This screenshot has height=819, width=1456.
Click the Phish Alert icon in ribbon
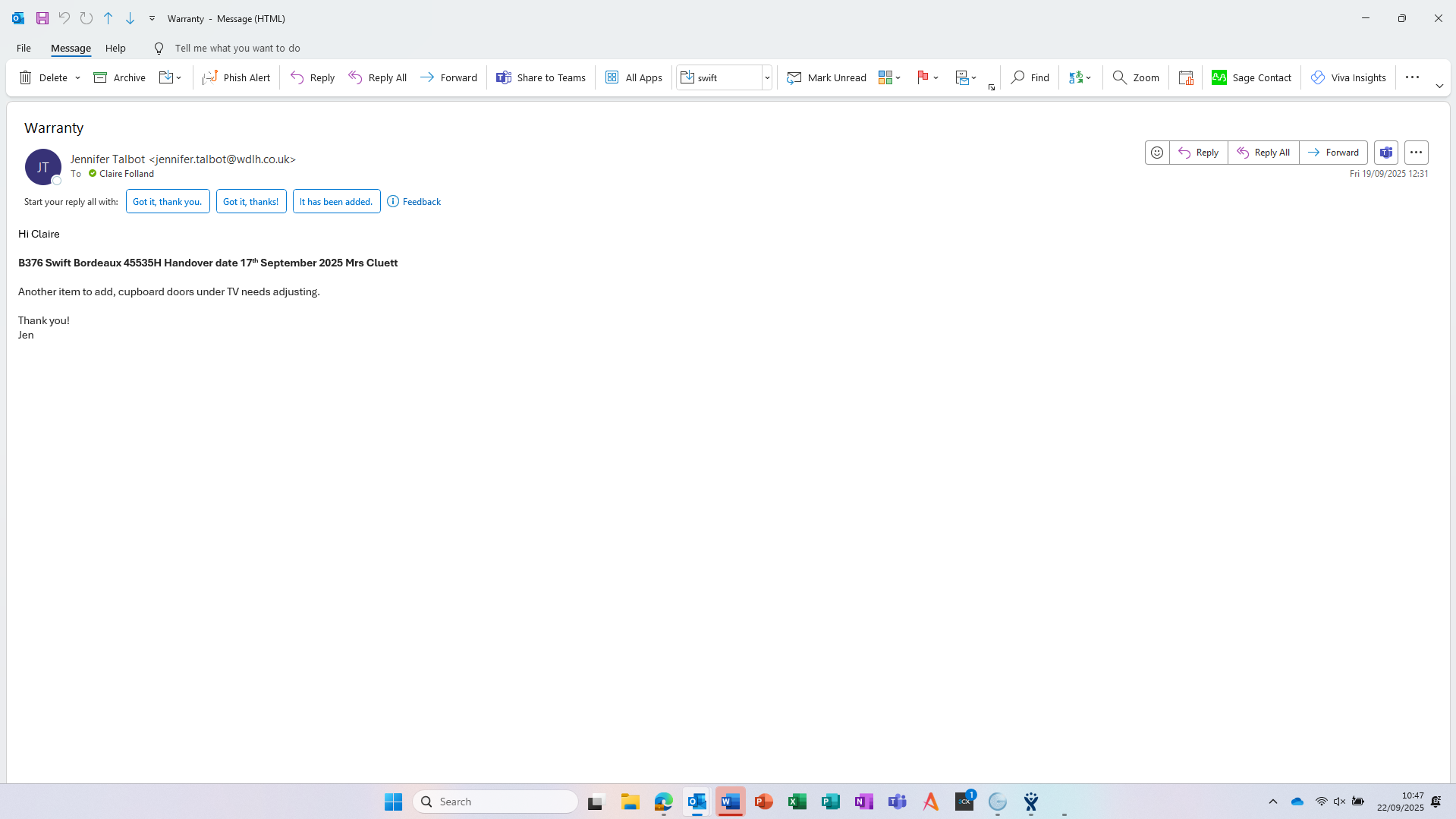[210, 77]
